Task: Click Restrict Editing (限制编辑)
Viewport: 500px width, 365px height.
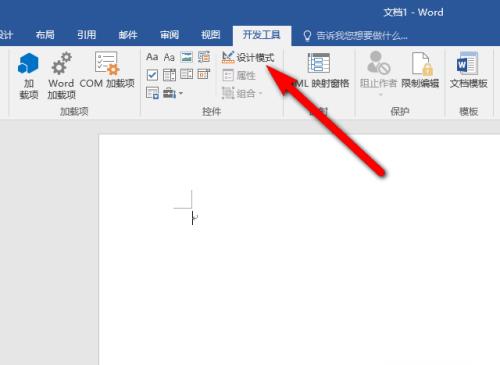Action: click(420, 70)
